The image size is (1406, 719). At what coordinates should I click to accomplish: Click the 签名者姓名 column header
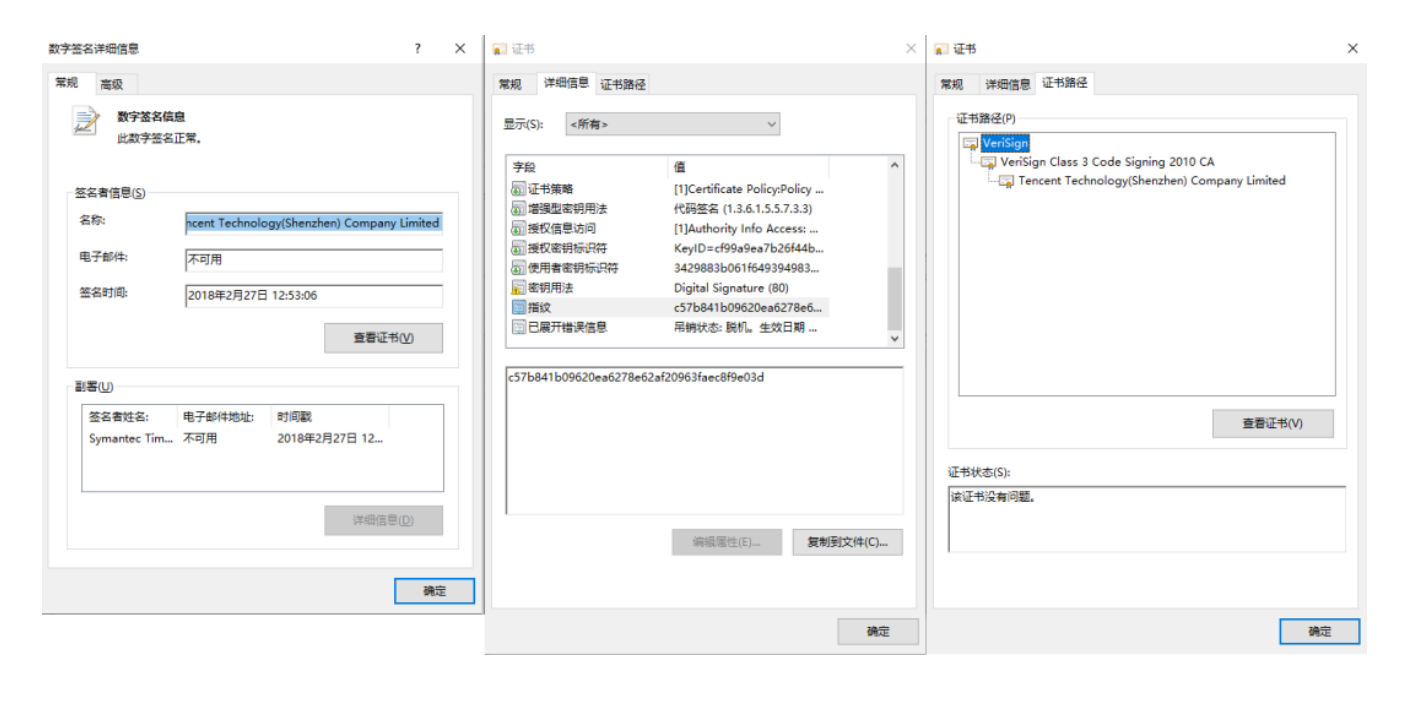[x=130, y=417]
